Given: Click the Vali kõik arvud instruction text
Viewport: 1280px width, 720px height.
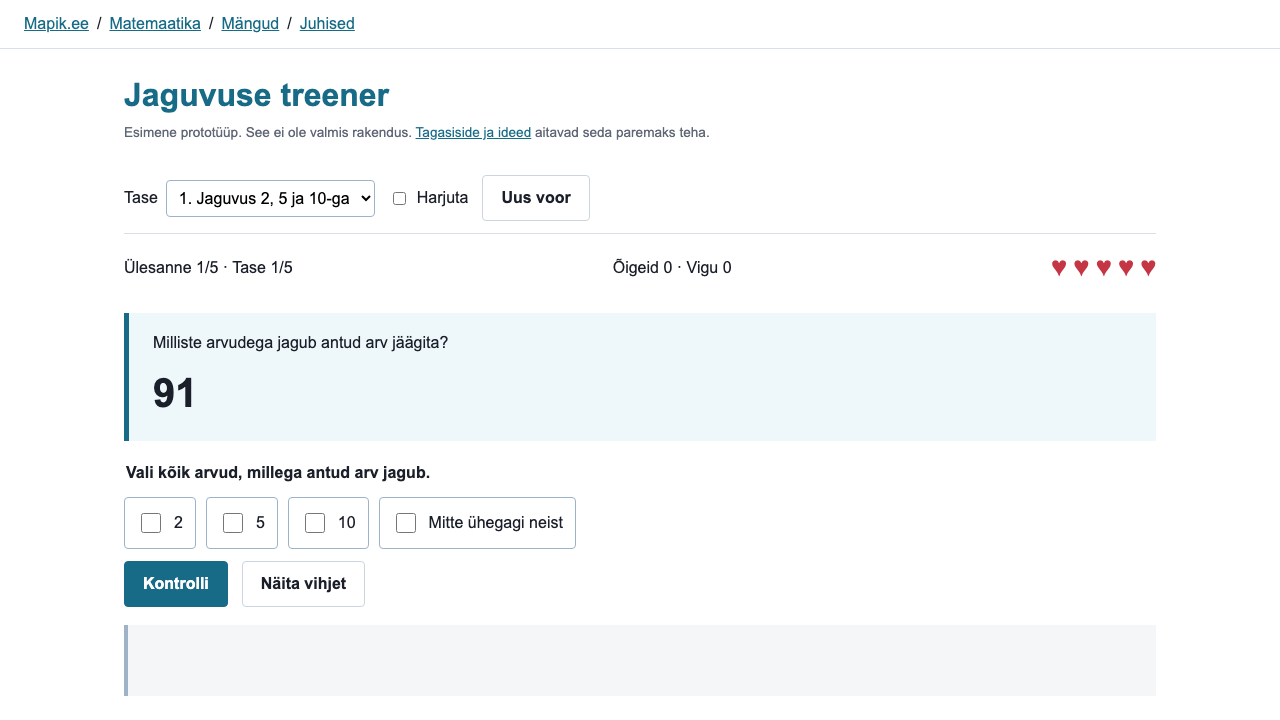Looking at the screenshot, I should (278, 472).
